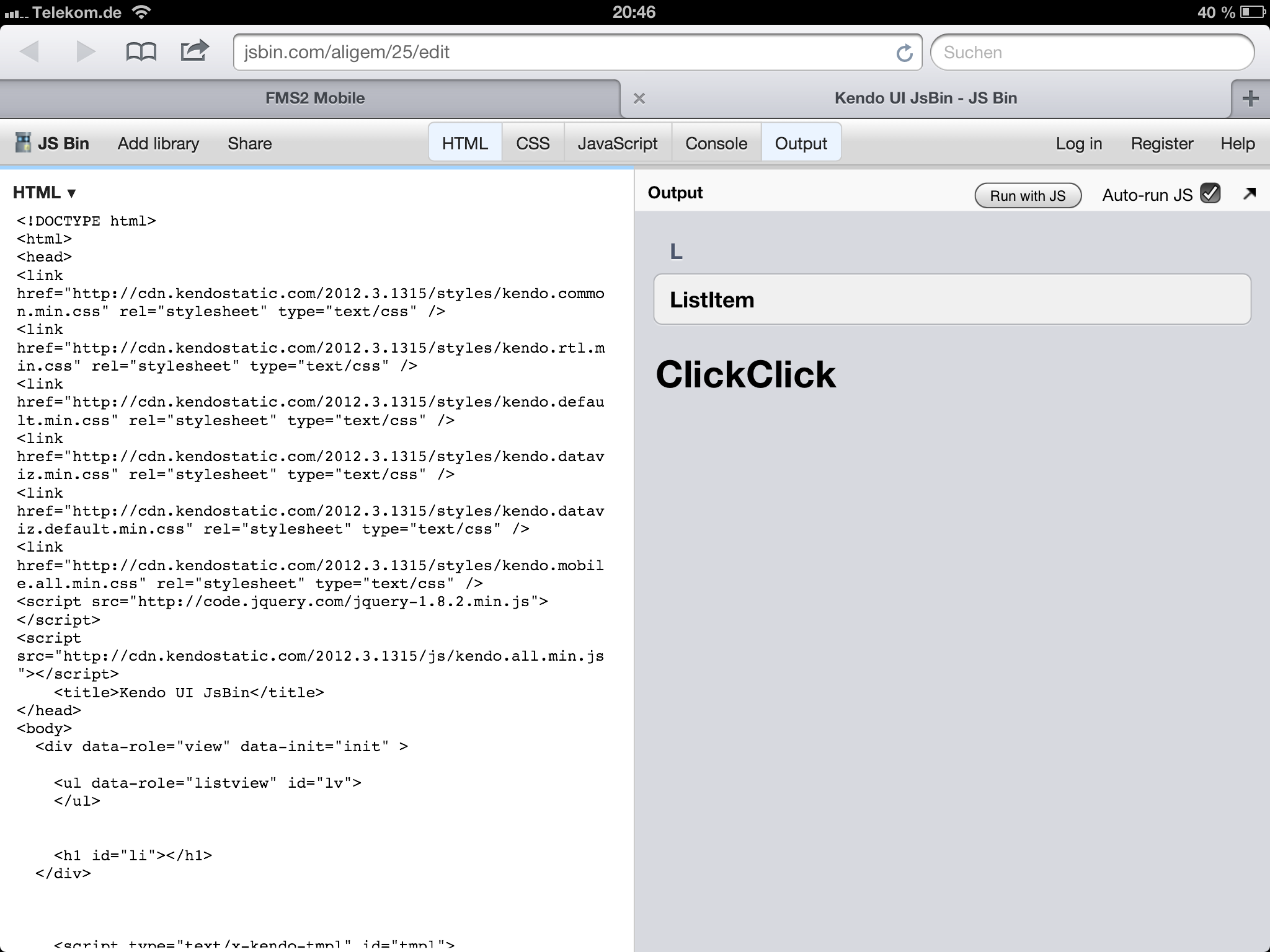Click the Log in link

coord(1078,143)
